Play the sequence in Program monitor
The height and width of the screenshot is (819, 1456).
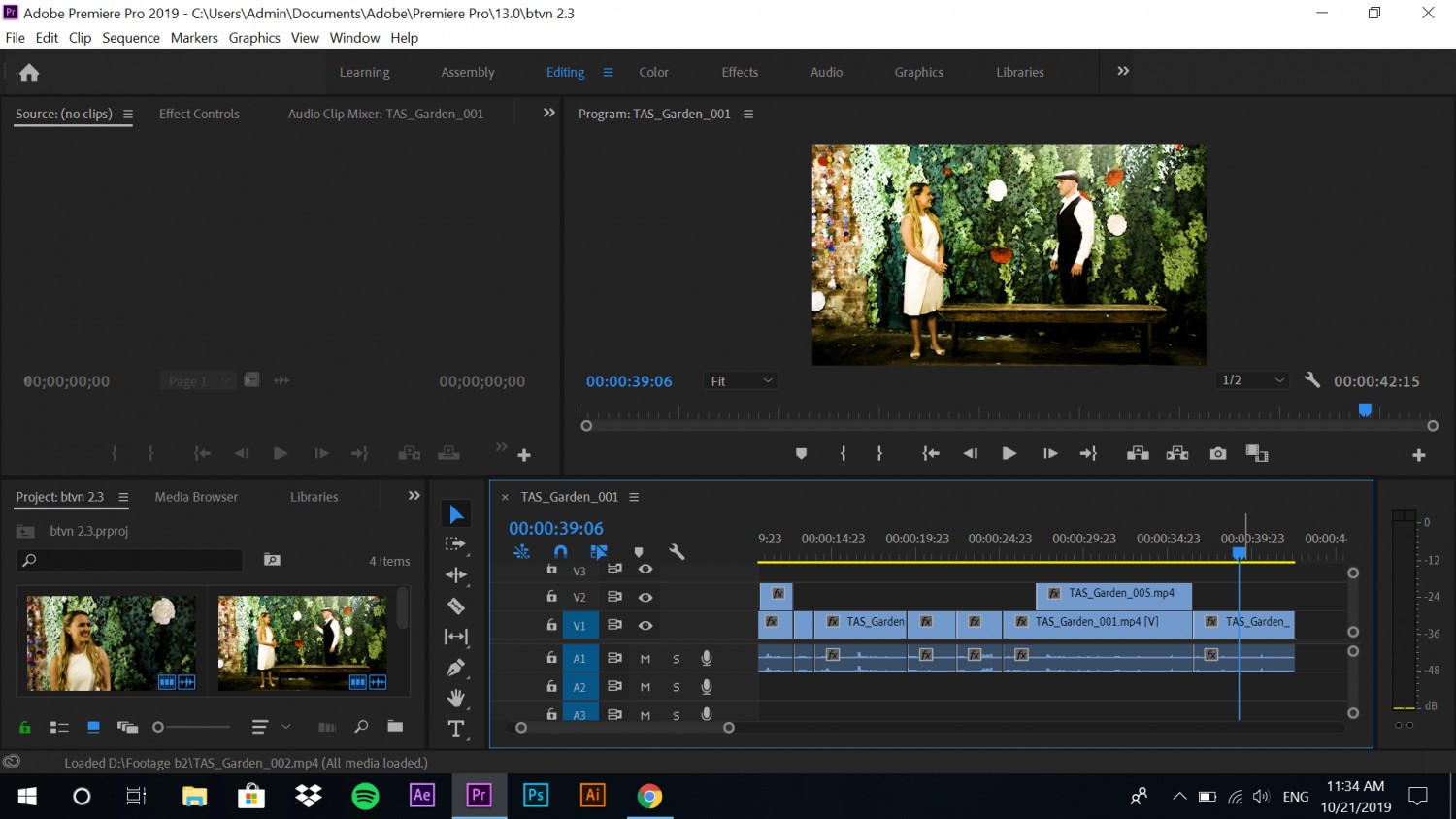(1009, 453)
